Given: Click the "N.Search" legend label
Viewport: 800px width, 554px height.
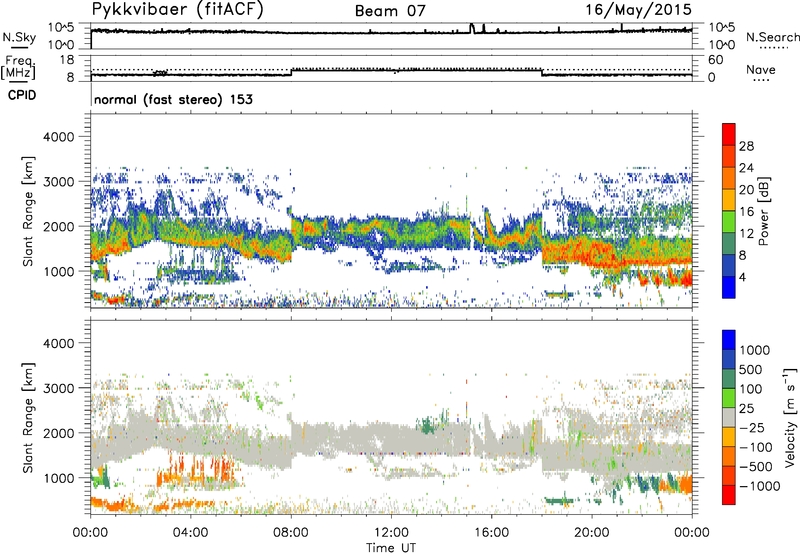Looking at the screenshot, I should tap(773, 37).
